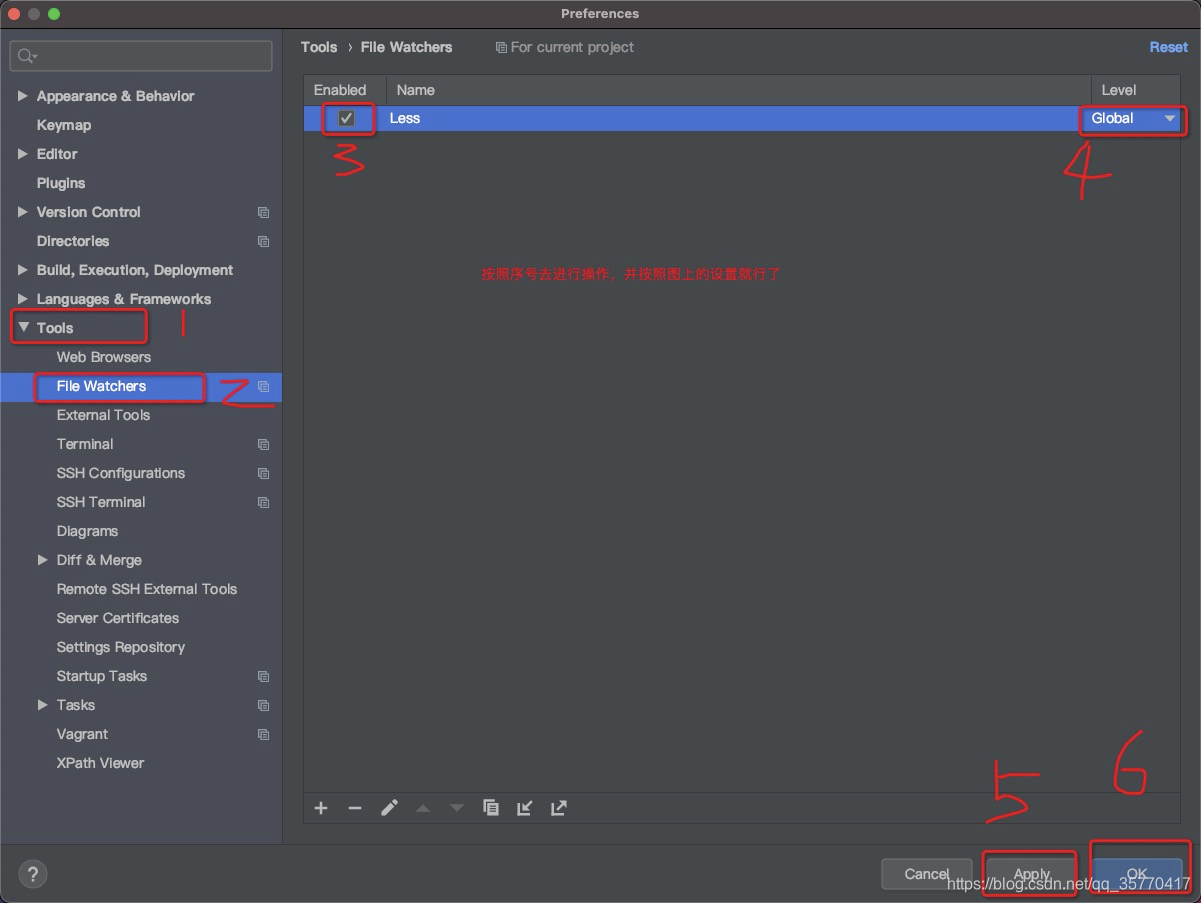Click the Import watchers icon
The image size is (1201, 903).
coord(525,808)
